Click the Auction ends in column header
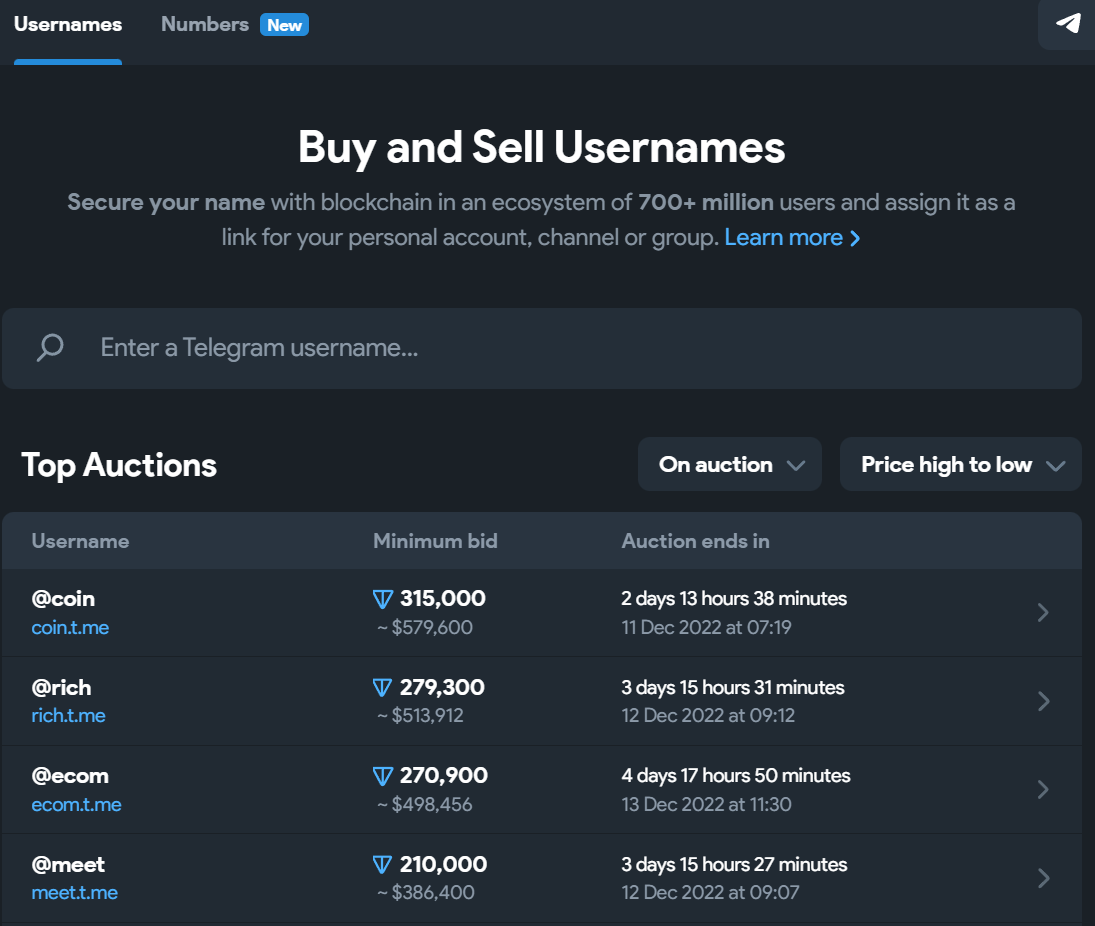Image resolution: width=1095 pixels, height=926 pixels. pyautogui.click(x=696, y=541)
